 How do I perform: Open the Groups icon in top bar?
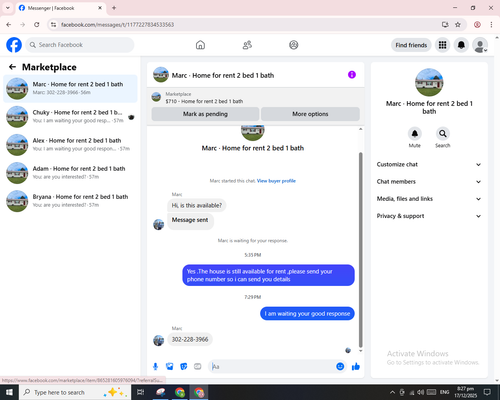click(294, 45)
